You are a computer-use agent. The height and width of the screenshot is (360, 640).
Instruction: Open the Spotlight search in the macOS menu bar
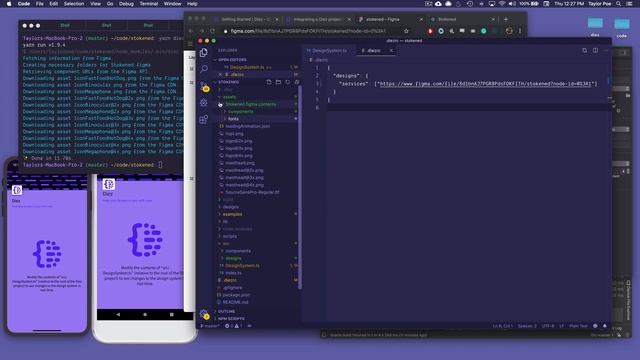619,4
